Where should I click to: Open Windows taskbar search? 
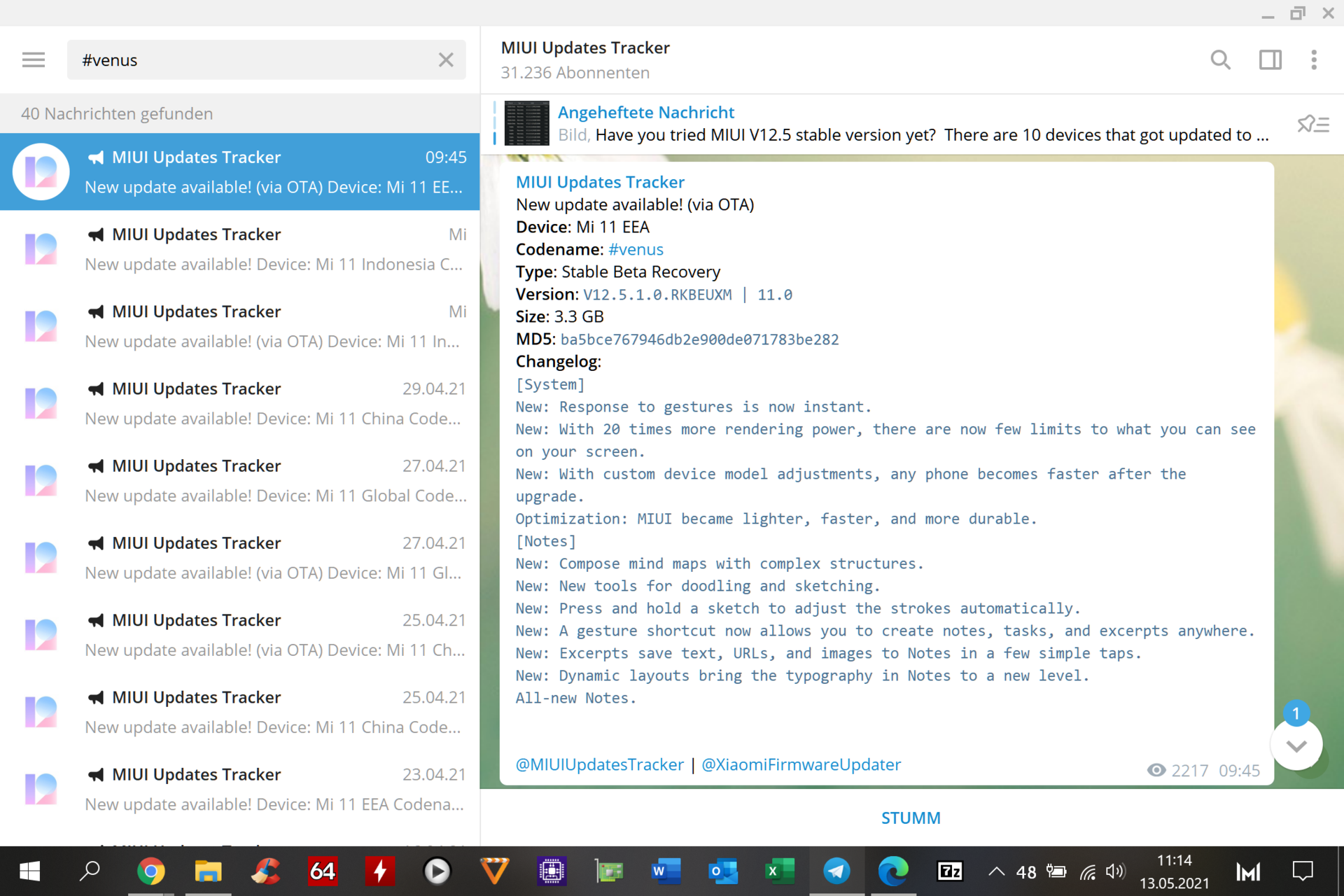tap(90, 871)
